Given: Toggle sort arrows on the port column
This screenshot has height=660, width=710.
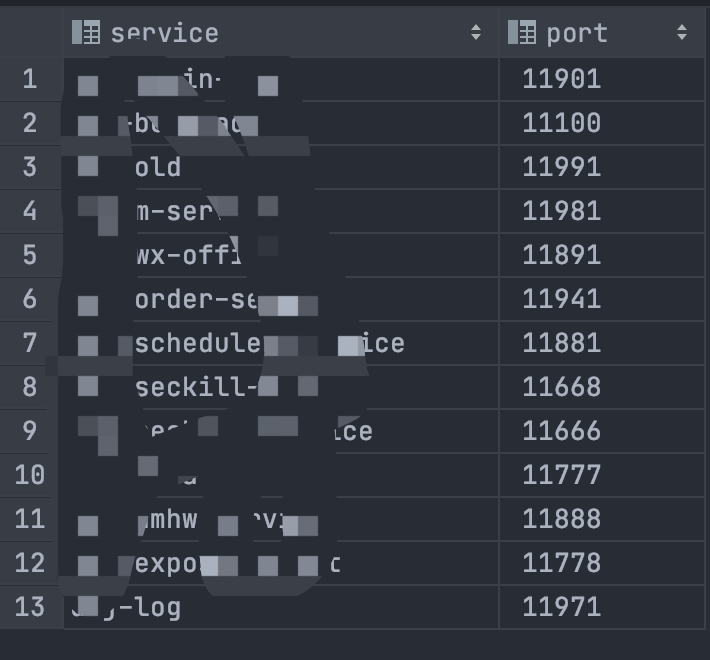Looking at the screenshot, I should (682, 33).
